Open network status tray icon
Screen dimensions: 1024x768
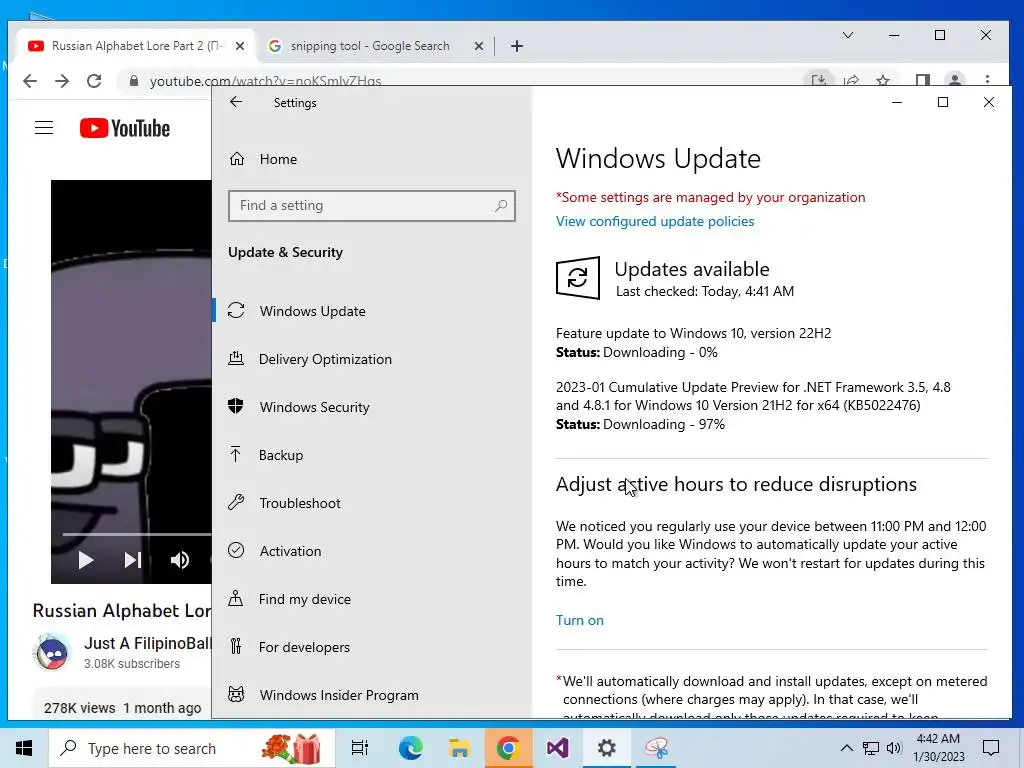click(x=871, y=748)
